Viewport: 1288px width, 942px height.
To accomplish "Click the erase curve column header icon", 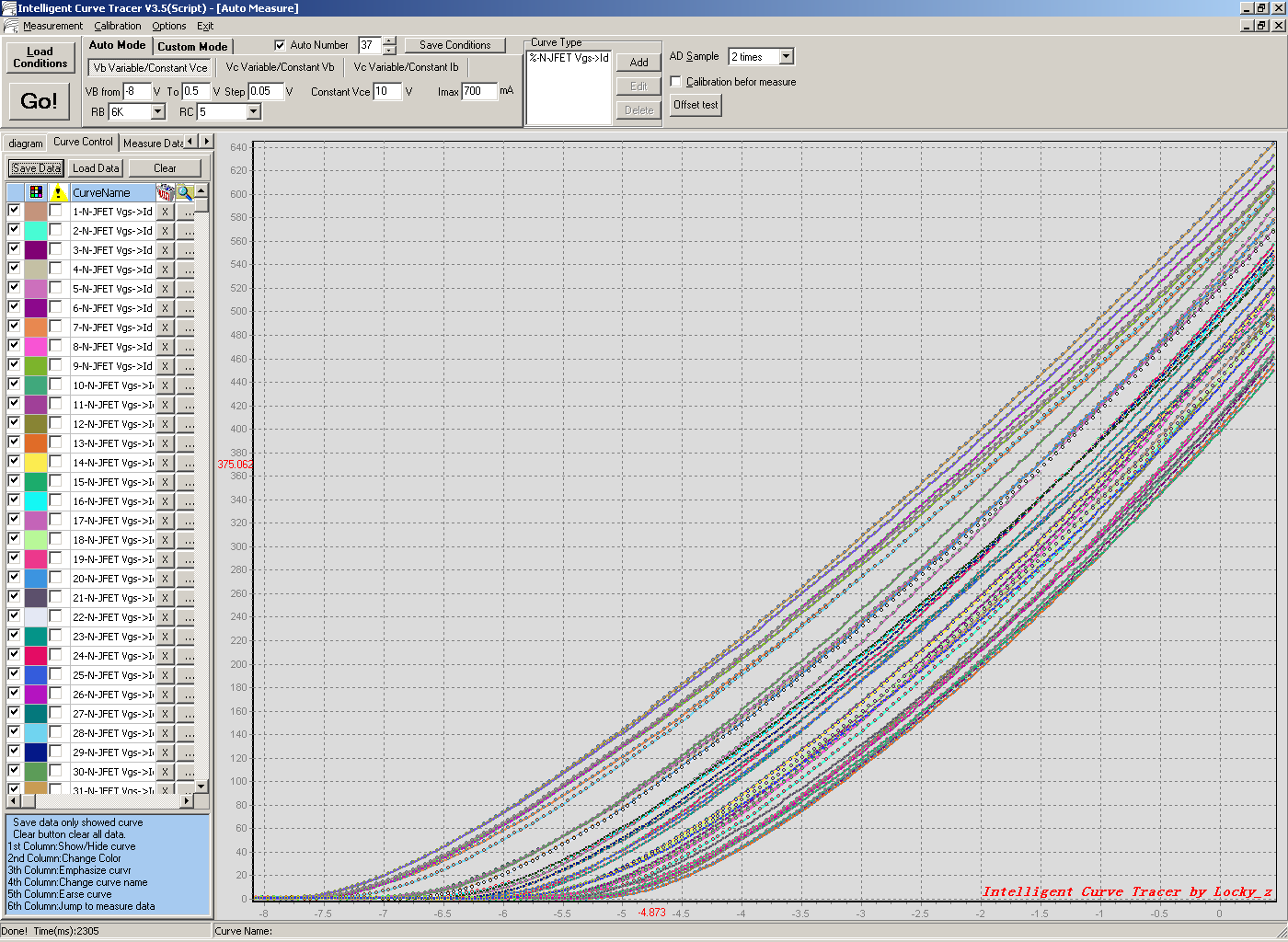I will pyautogui.click(x=165, y=192).
